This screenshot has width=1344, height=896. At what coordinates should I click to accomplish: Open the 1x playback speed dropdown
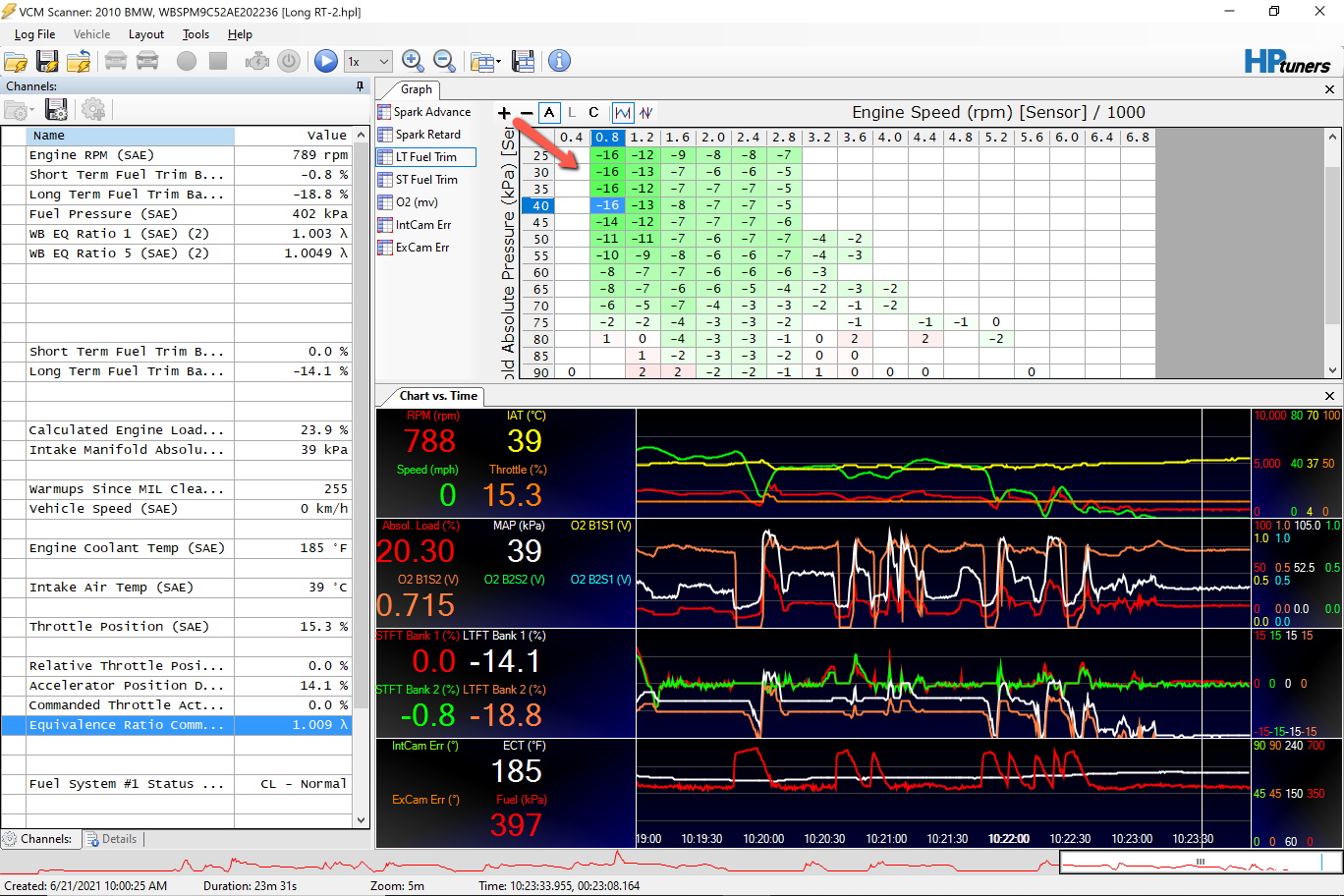tap(368, 61)
